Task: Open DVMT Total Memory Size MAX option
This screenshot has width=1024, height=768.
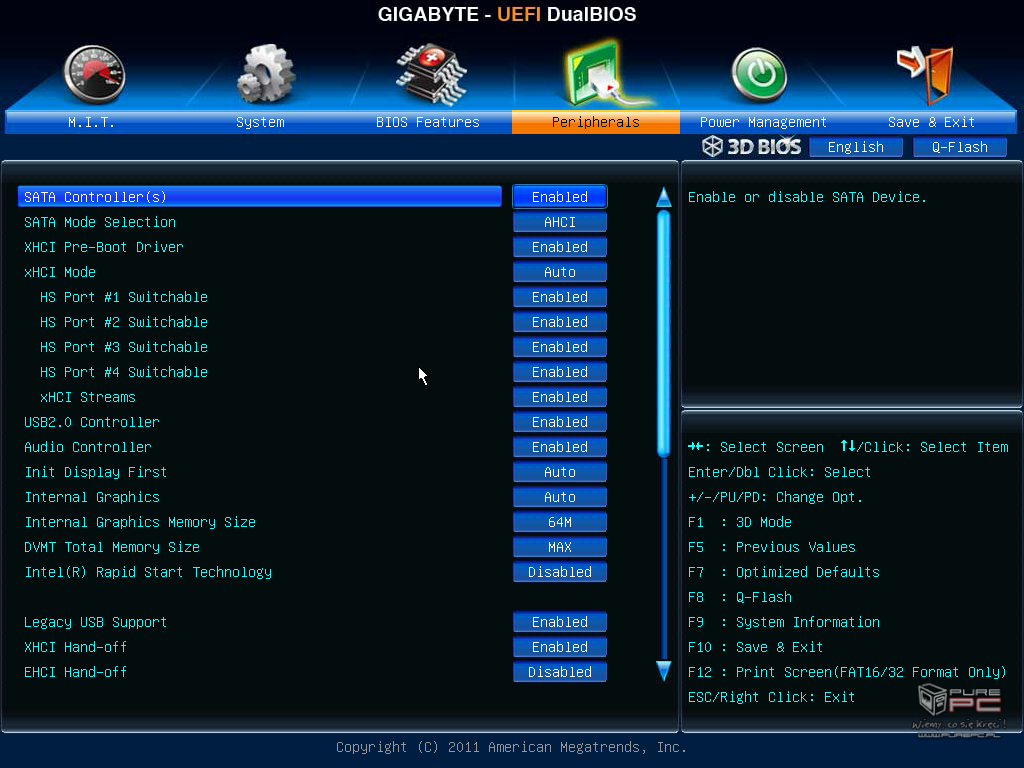Action: [560, 547]
